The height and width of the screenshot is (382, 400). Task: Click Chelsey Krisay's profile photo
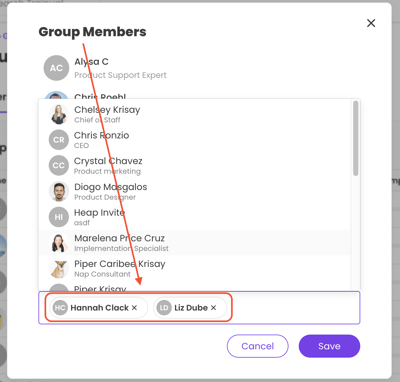(x=59, y=114)
